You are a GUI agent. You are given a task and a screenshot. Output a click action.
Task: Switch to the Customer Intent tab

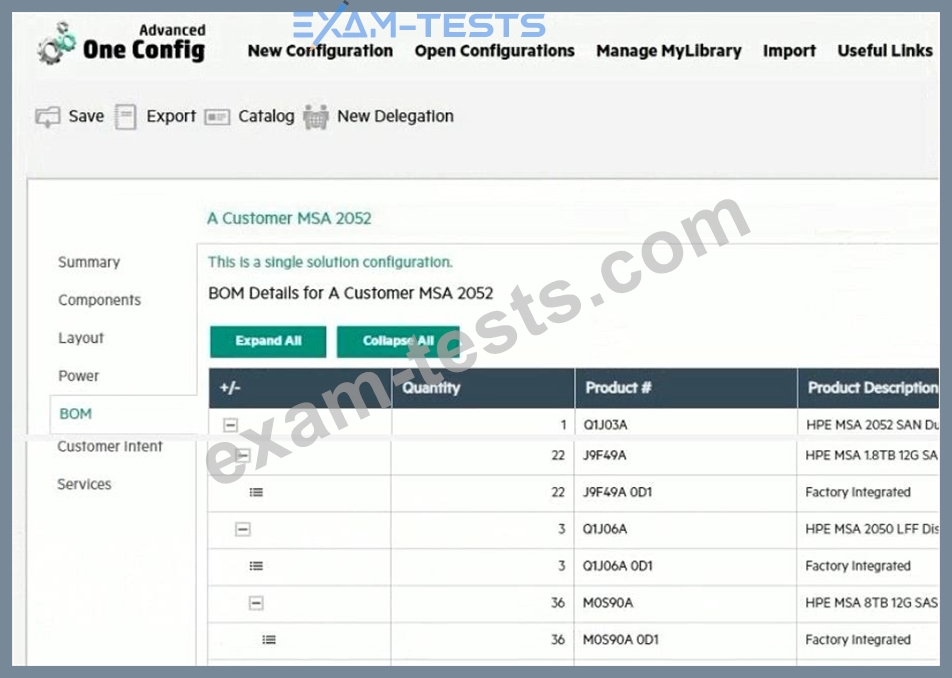click(110, 446)
